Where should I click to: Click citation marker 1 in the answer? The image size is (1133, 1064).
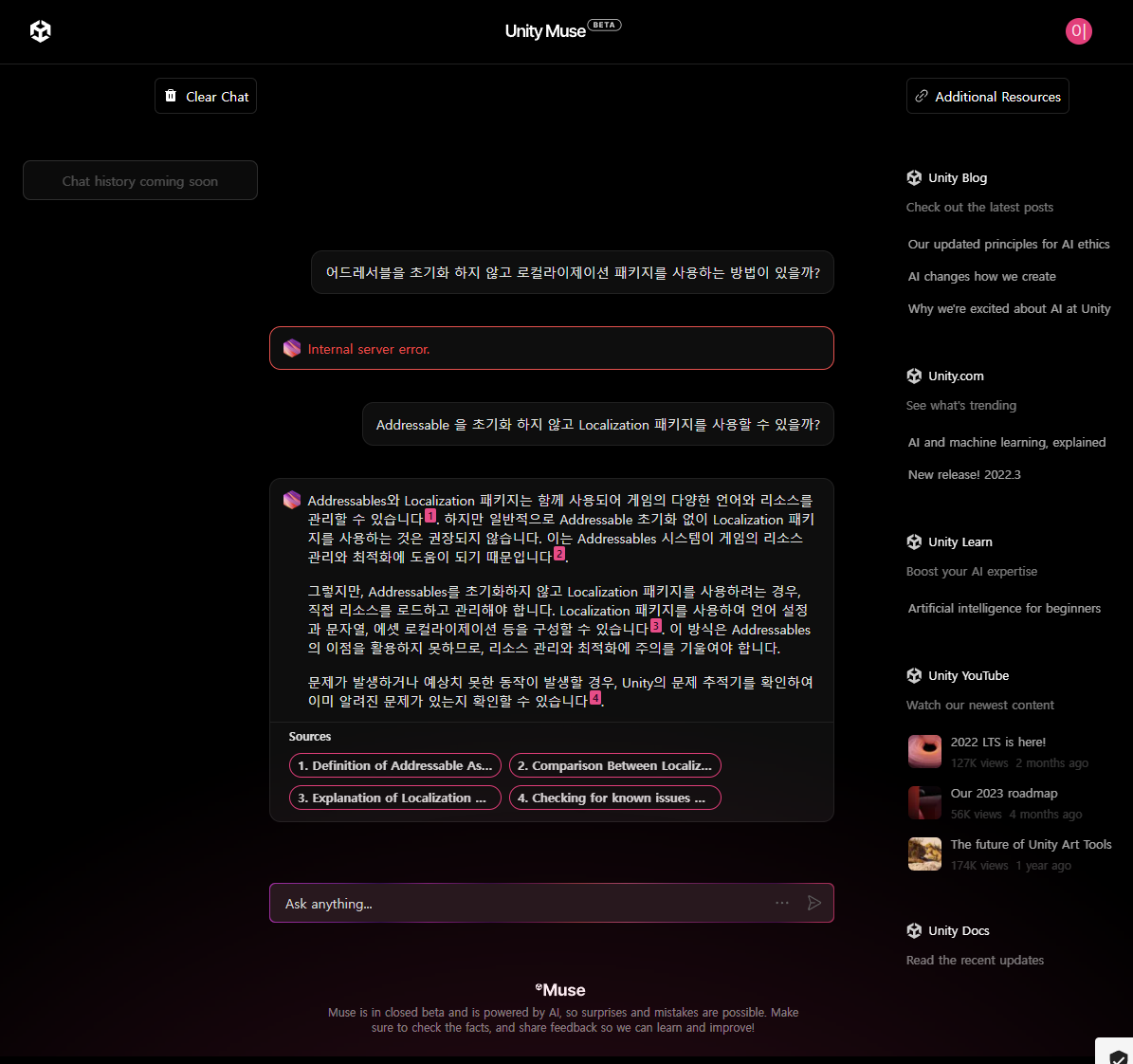click(430, 516)
